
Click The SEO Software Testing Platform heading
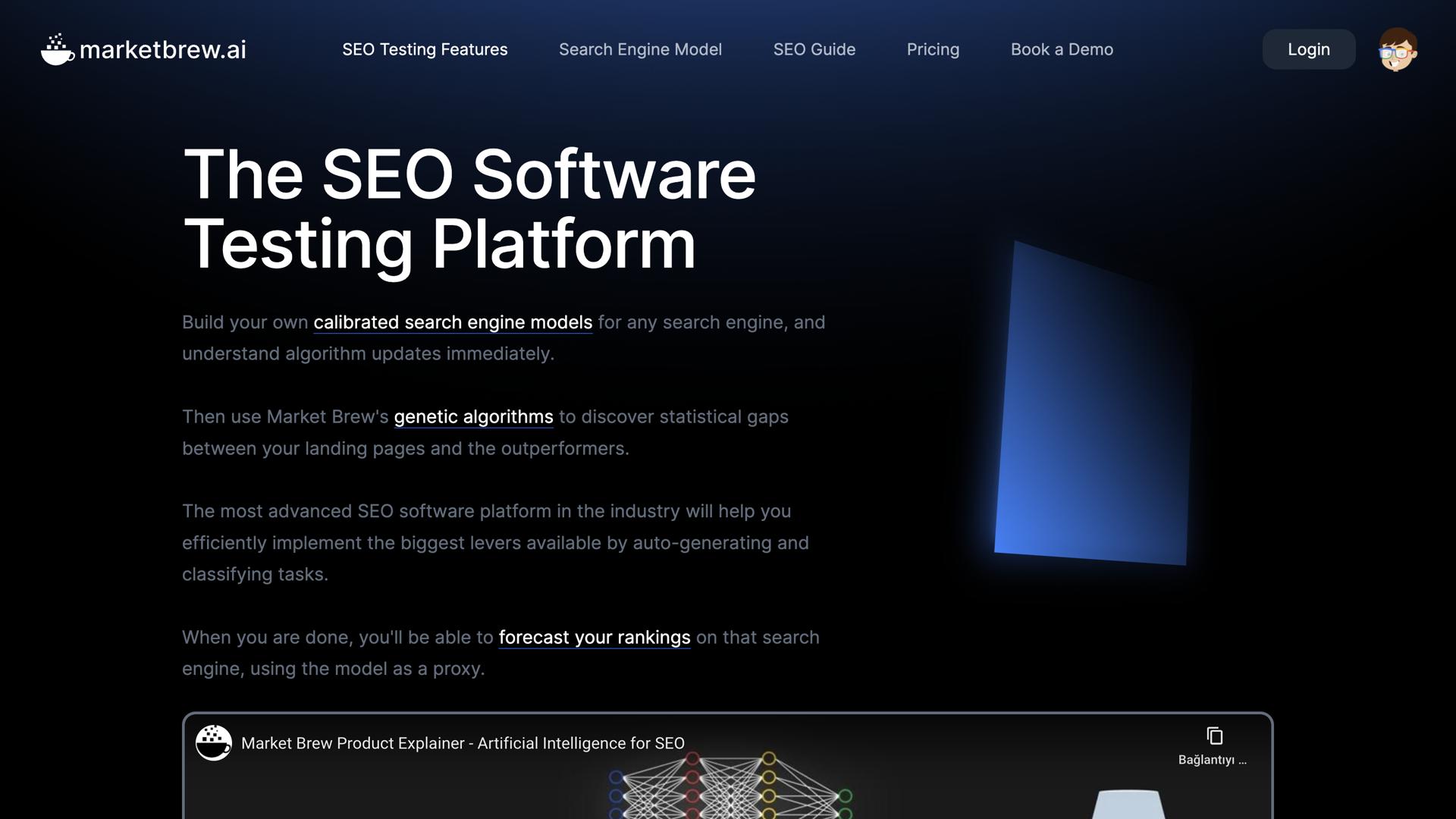(469, 209)
